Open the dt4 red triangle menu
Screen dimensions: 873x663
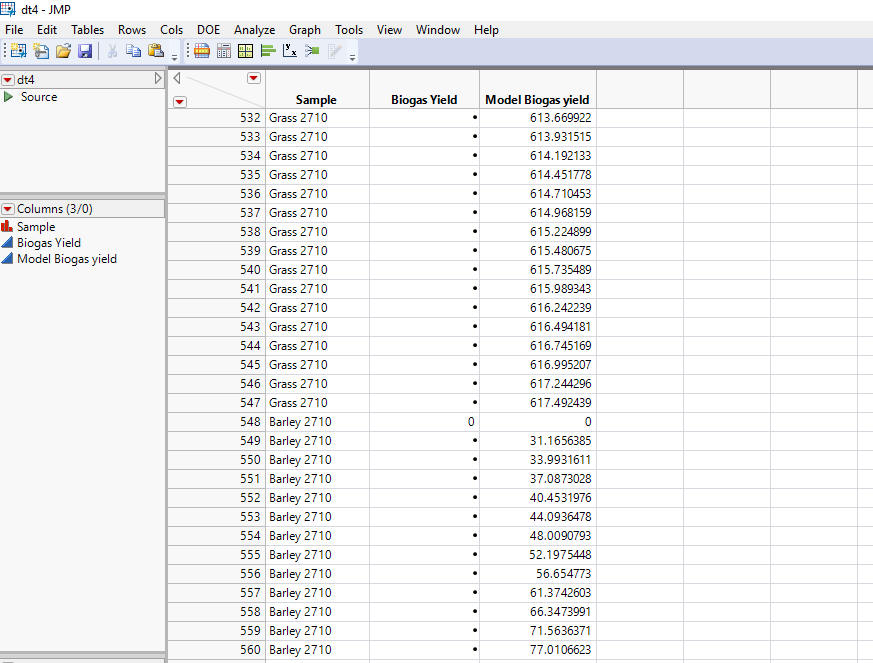pos(8,80)
